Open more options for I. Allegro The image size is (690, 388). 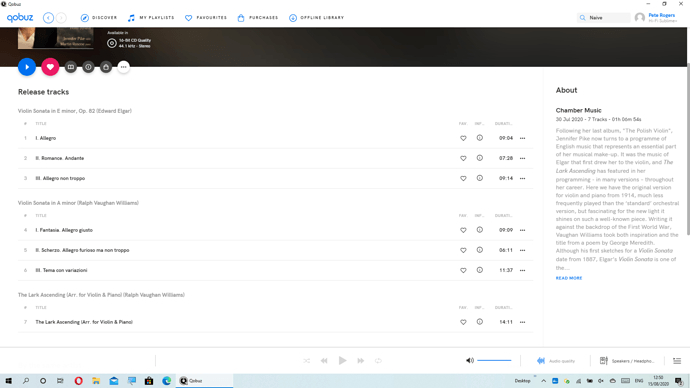pyautogui.click(x=522, y=138)
